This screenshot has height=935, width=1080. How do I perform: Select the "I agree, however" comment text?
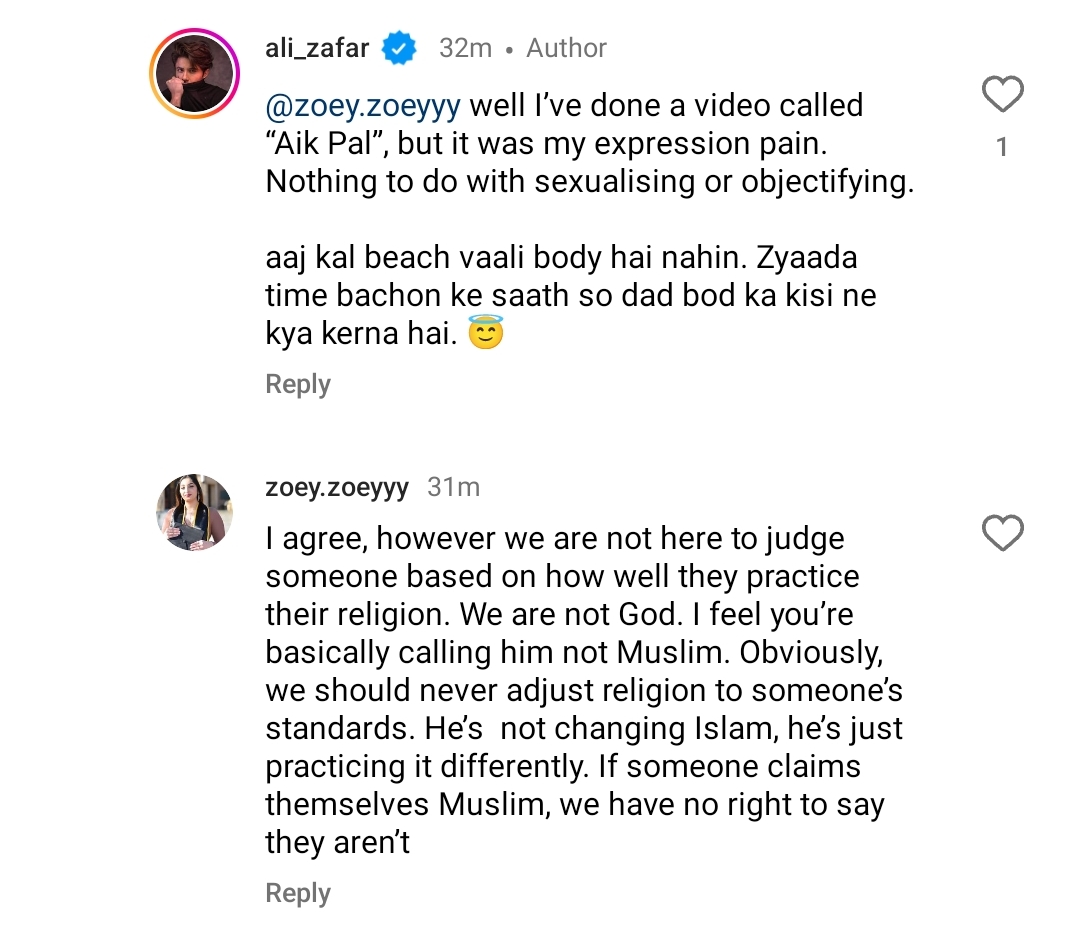pyautogui.click(x=555, y=539)
